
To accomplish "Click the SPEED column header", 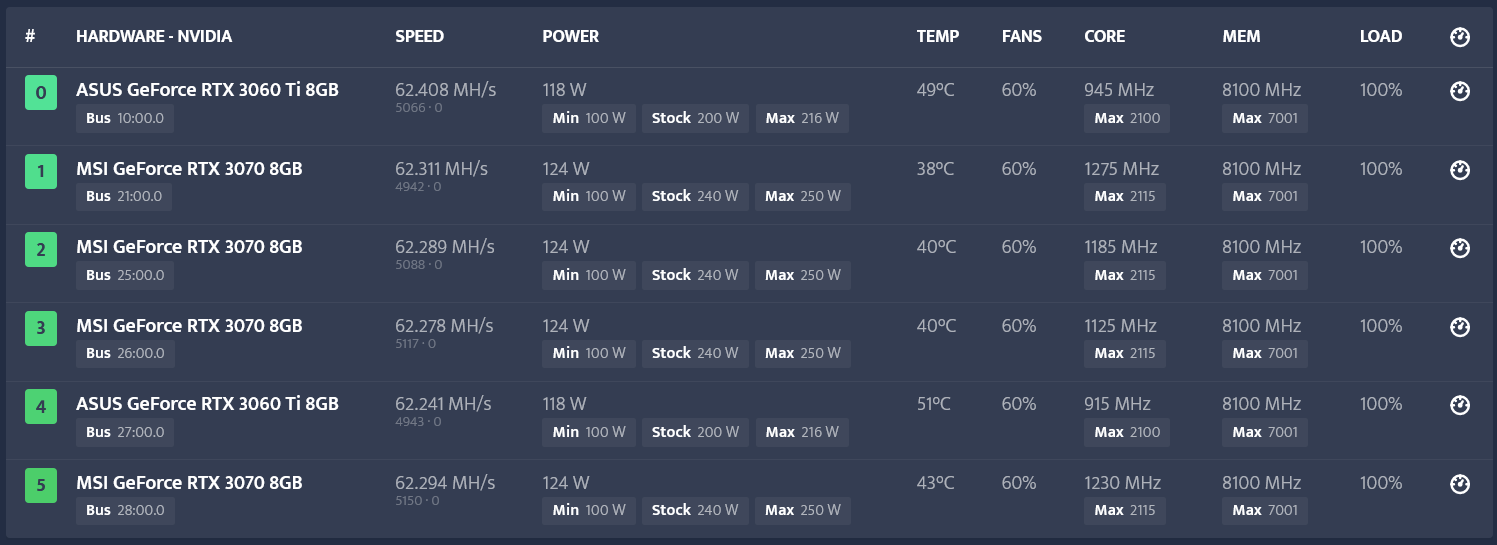I will pyautogui.click(x=420, y=36).
